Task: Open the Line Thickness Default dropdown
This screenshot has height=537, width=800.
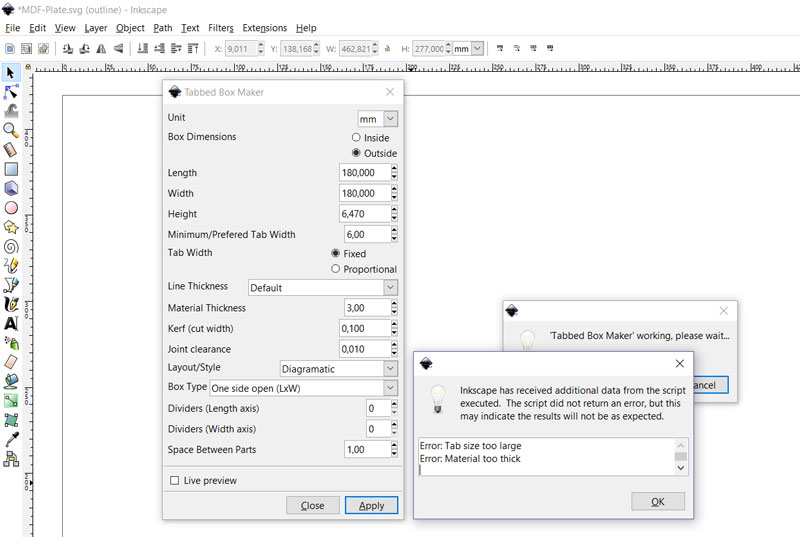Action: [323, 288]
